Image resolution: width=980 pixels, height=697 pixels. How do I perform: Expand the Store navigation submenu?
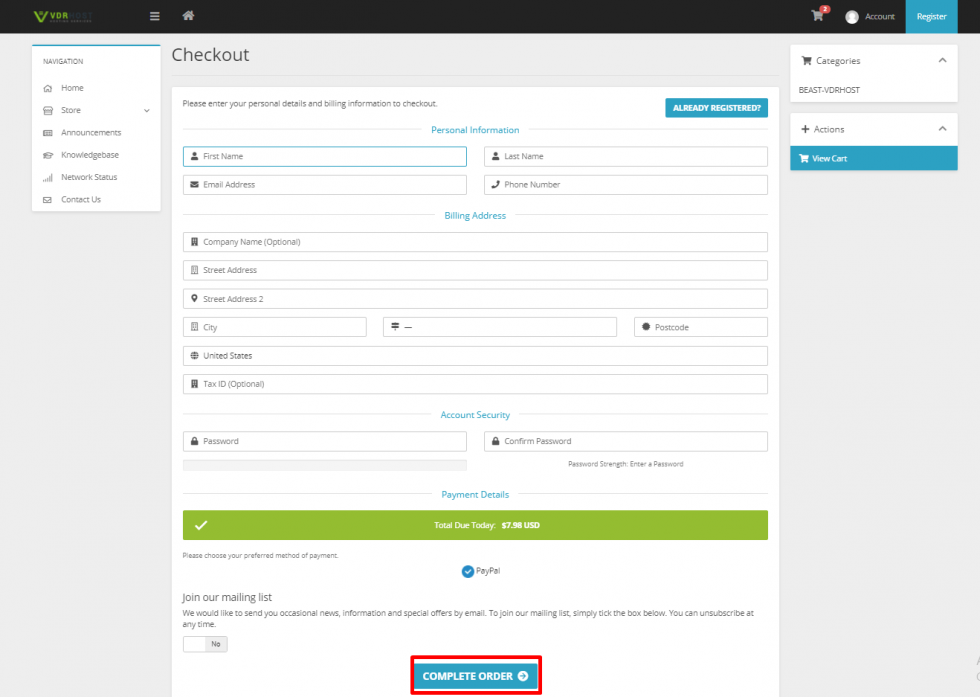click(146, 111)
